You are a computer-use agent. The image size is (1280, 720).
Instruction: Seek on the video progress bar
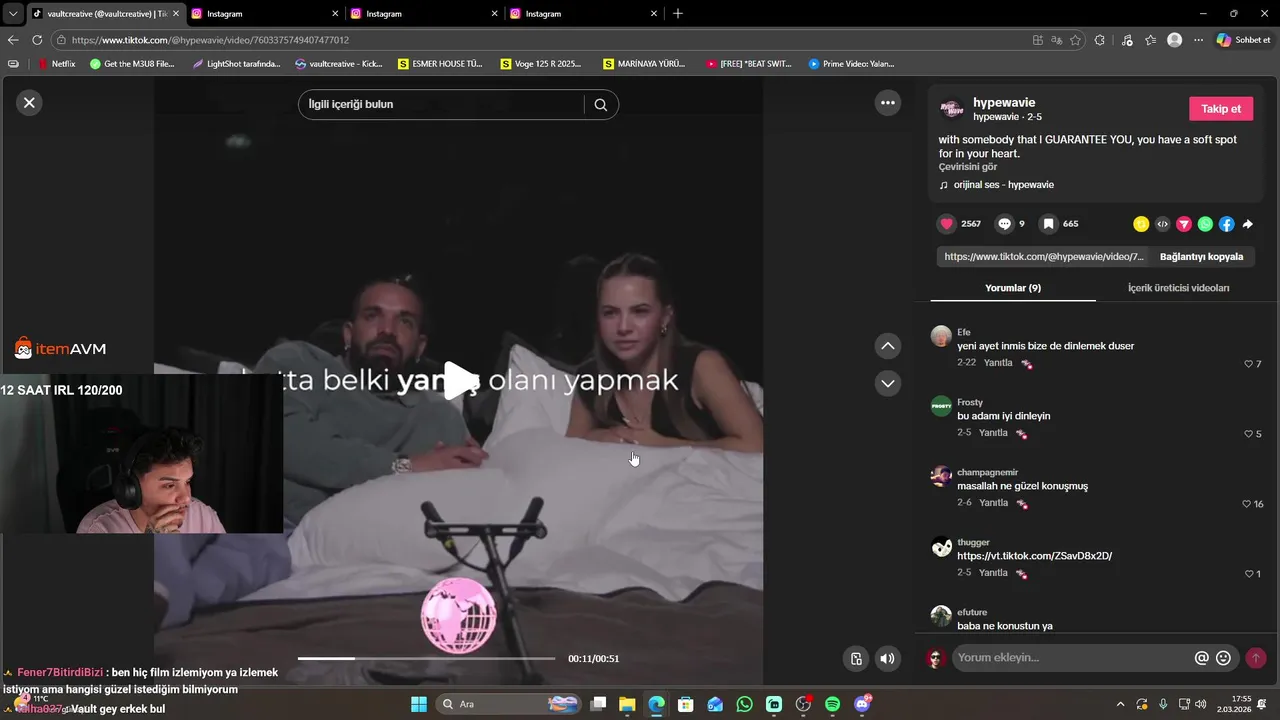(426, 658)
